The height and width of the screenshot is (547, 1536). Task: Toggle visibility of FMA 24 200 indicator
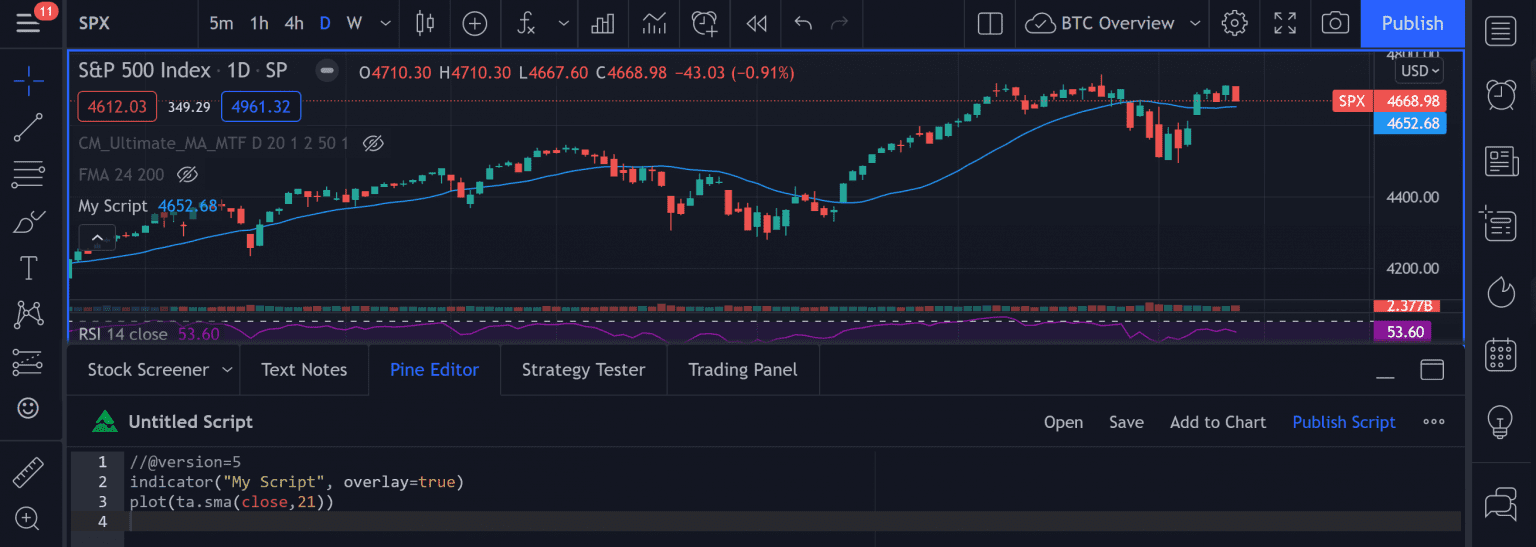187,175
